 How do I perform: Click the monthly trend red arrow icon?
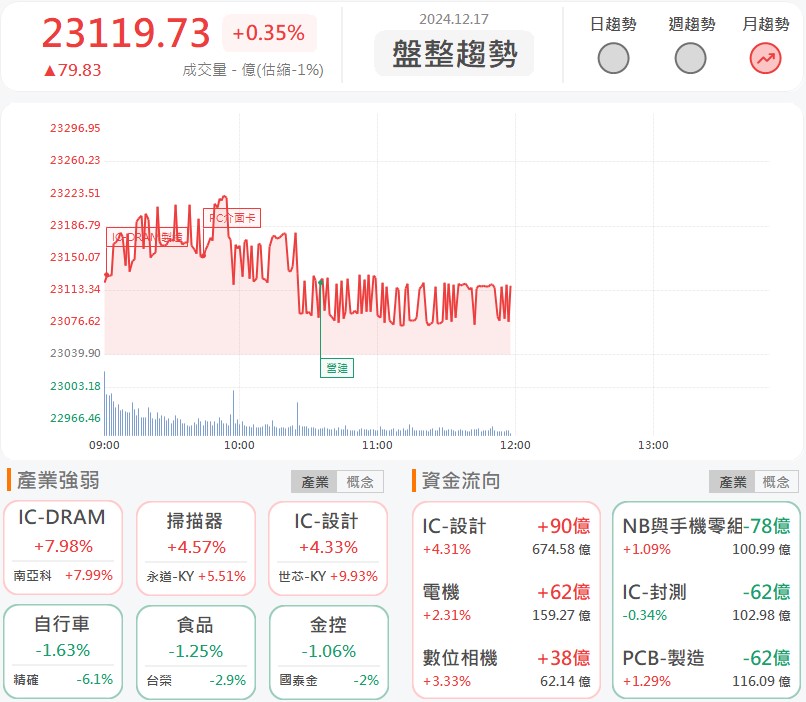(x=765, y=58)
